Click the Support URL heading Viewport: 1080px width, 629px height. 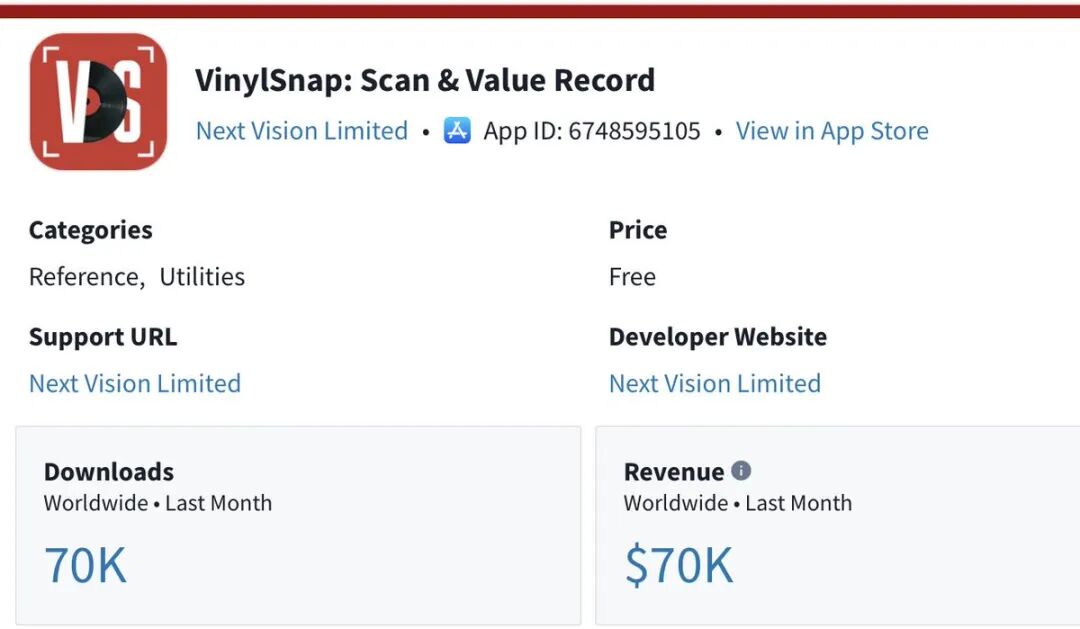click(103, 337)
